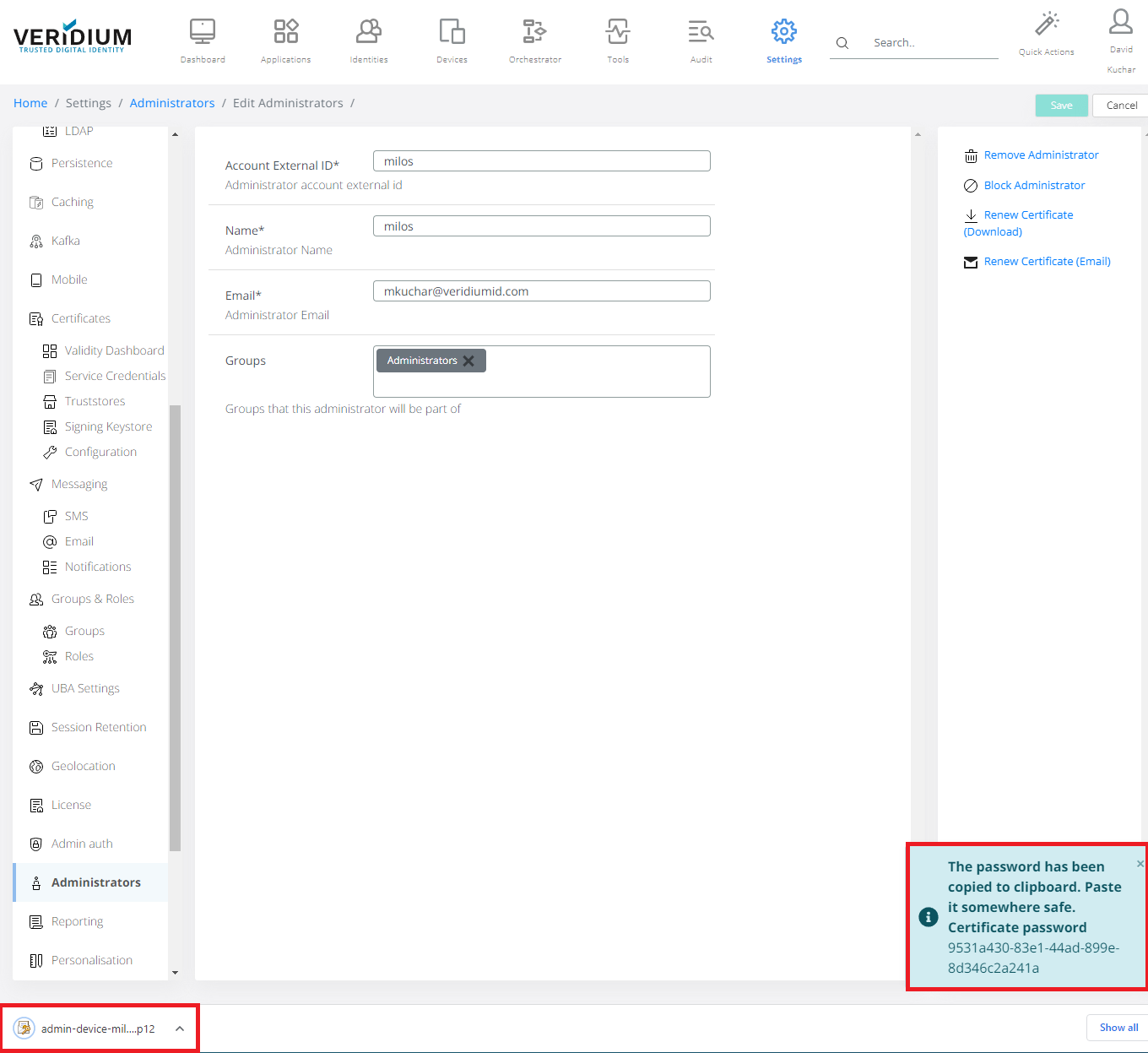The image size is (1148, 1053).
Task: Click the Email input field
Action: pyautogui.click(x=541, y=291)
